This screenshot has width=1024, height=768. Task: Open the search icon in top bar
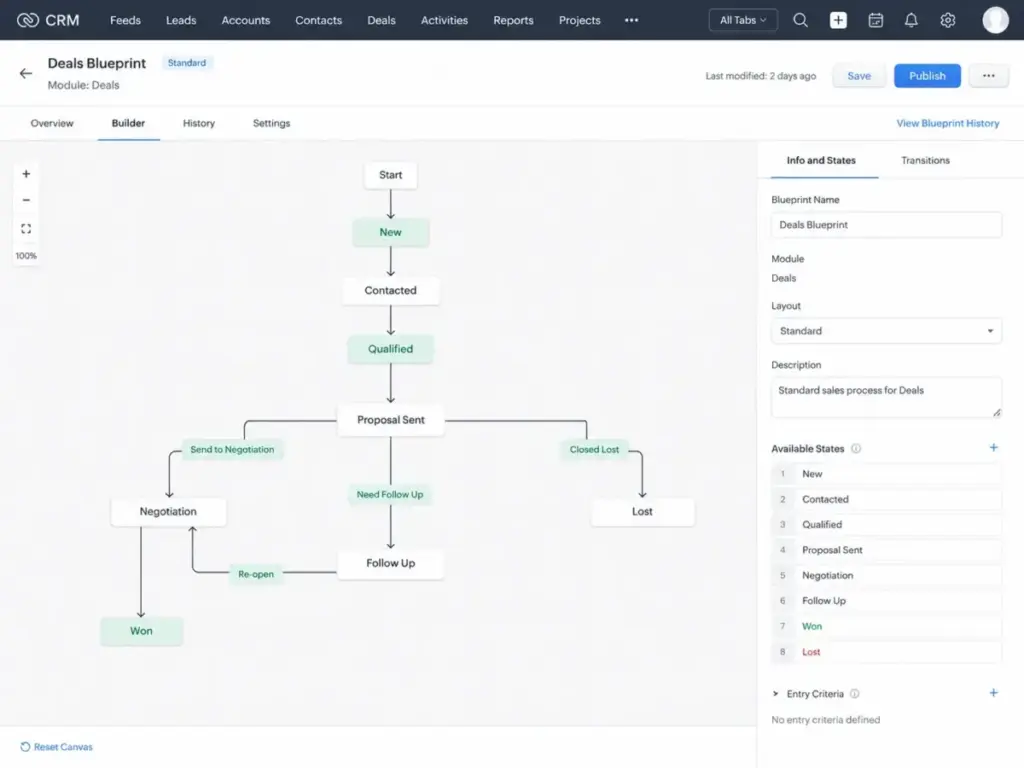coord(800,20)
